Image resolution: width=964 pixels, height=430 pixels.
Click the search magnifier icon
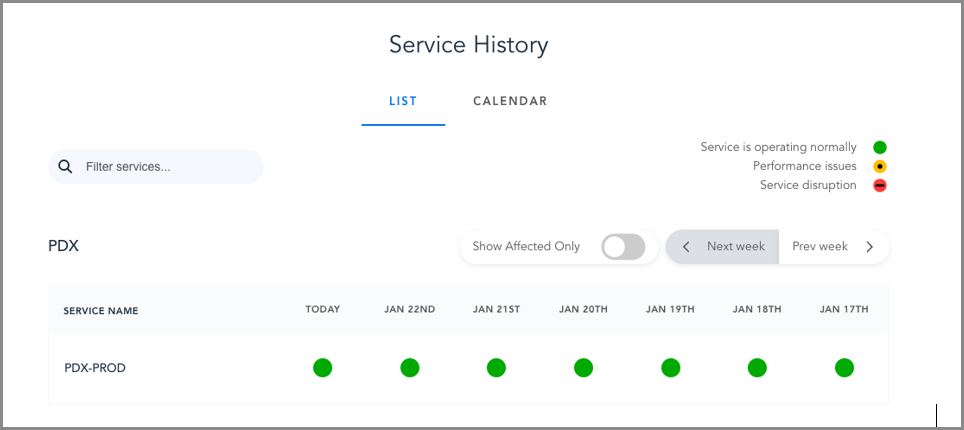pos(65,167)
